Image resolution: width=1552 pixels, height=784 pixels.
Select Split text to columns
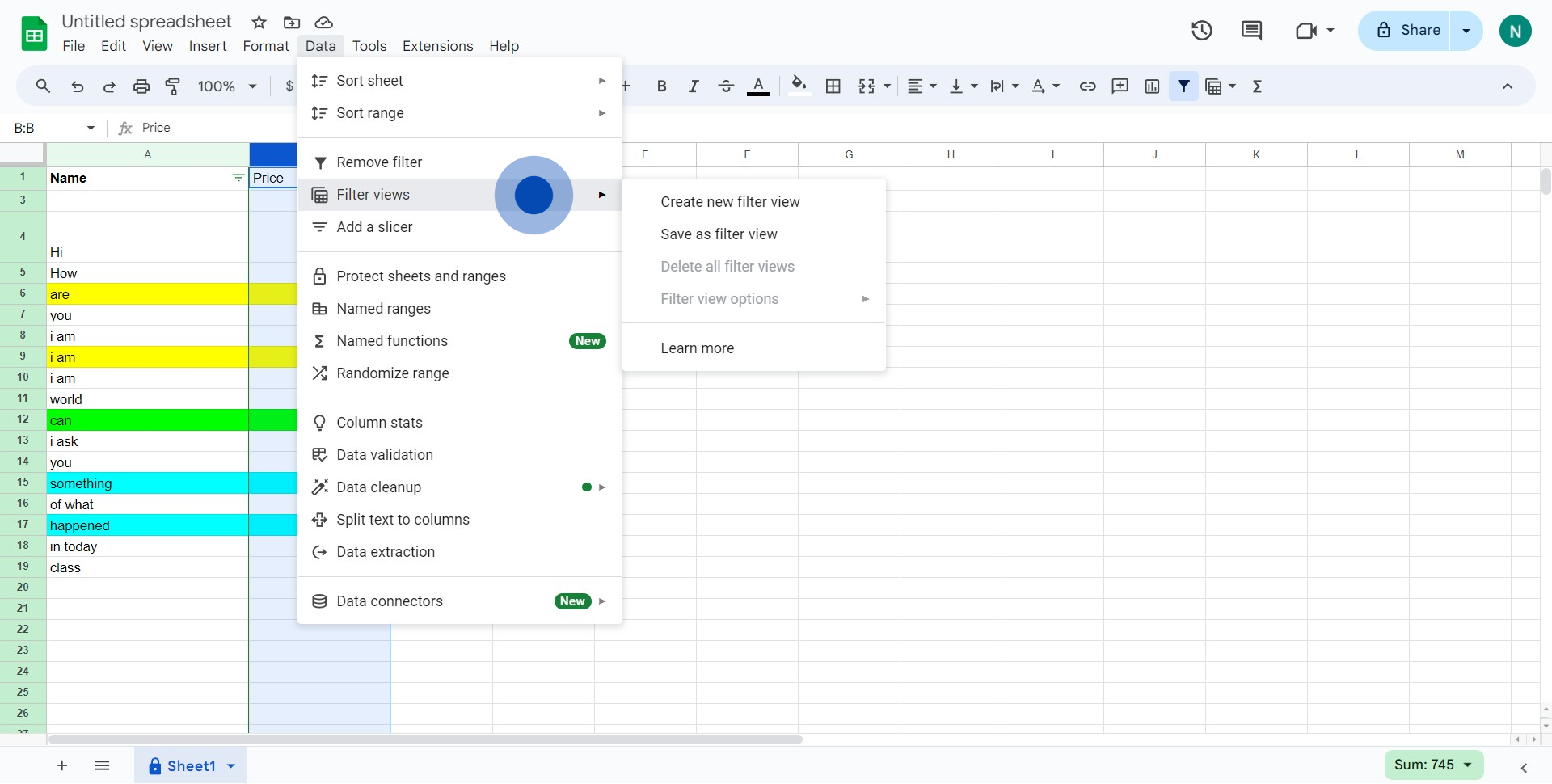point(460,520)
